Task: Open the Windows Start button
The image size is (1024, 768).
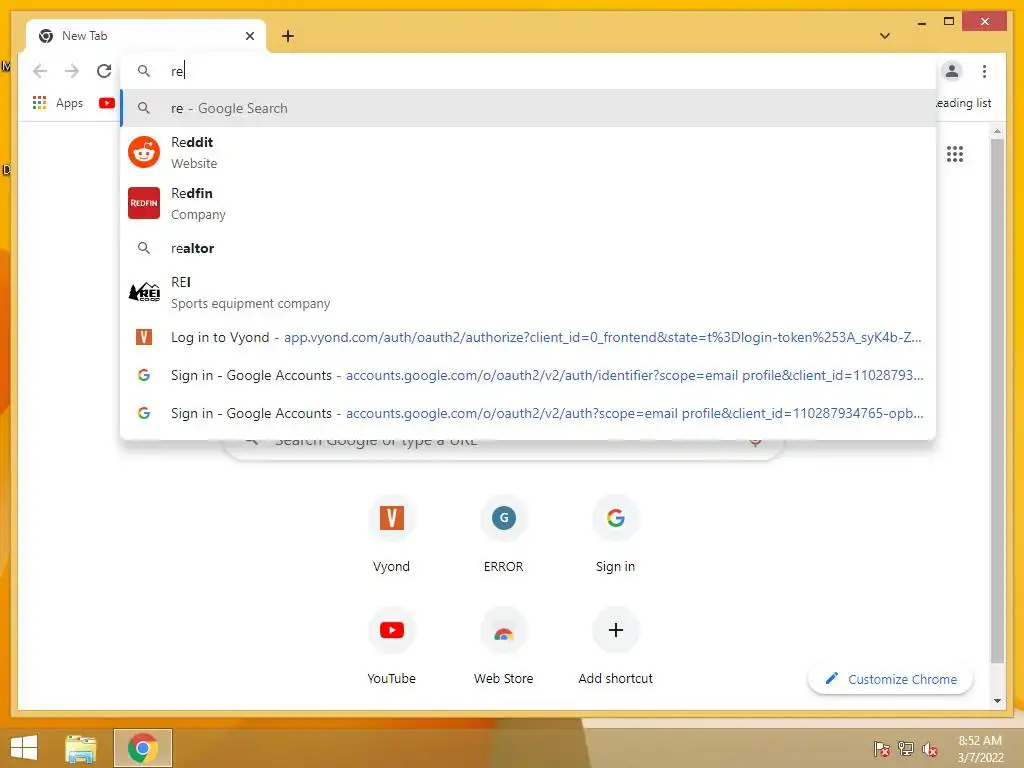Action: (24, 748)
